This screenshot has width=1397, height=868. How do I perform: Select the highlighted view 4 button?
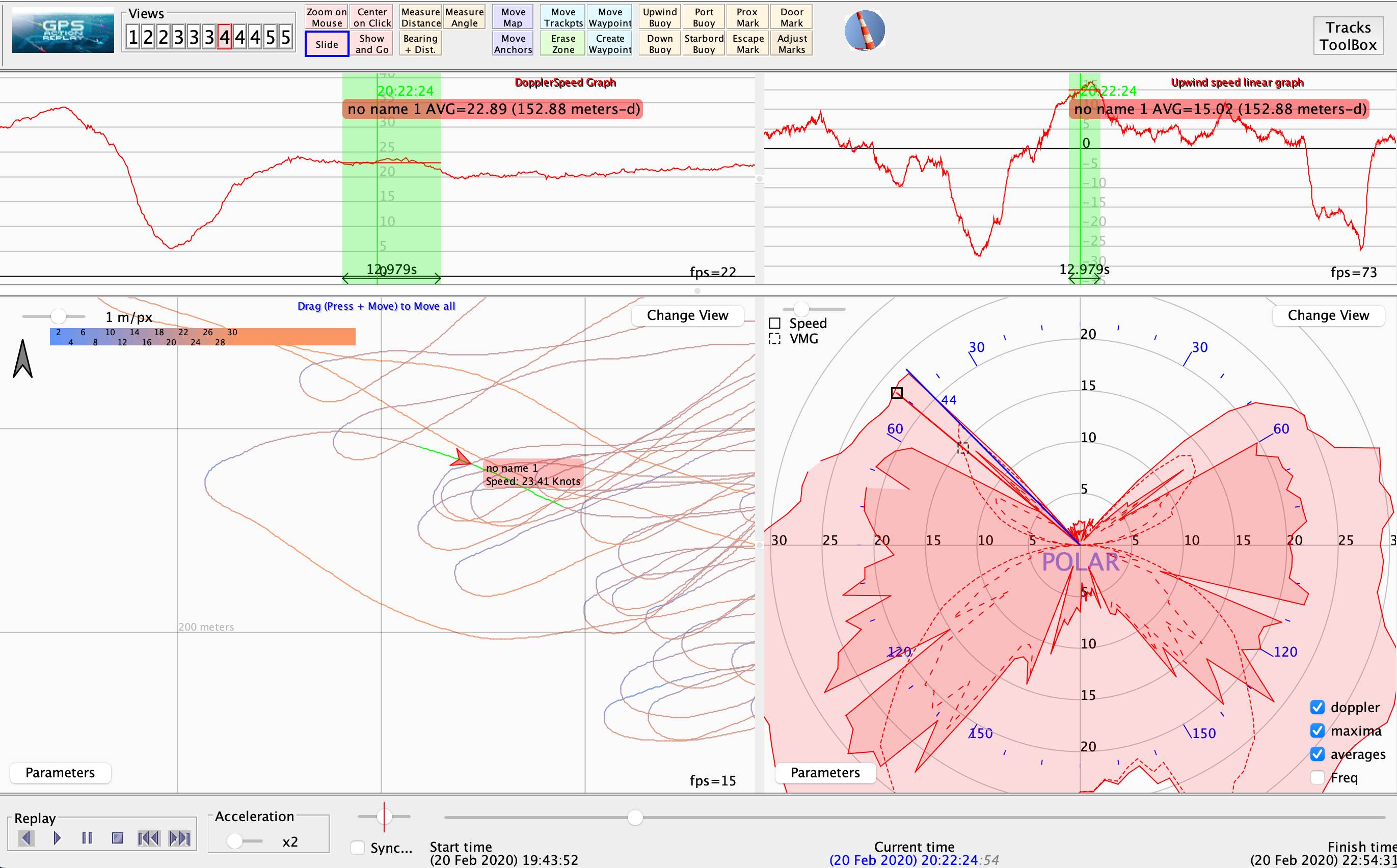click(x=225, y=37)
